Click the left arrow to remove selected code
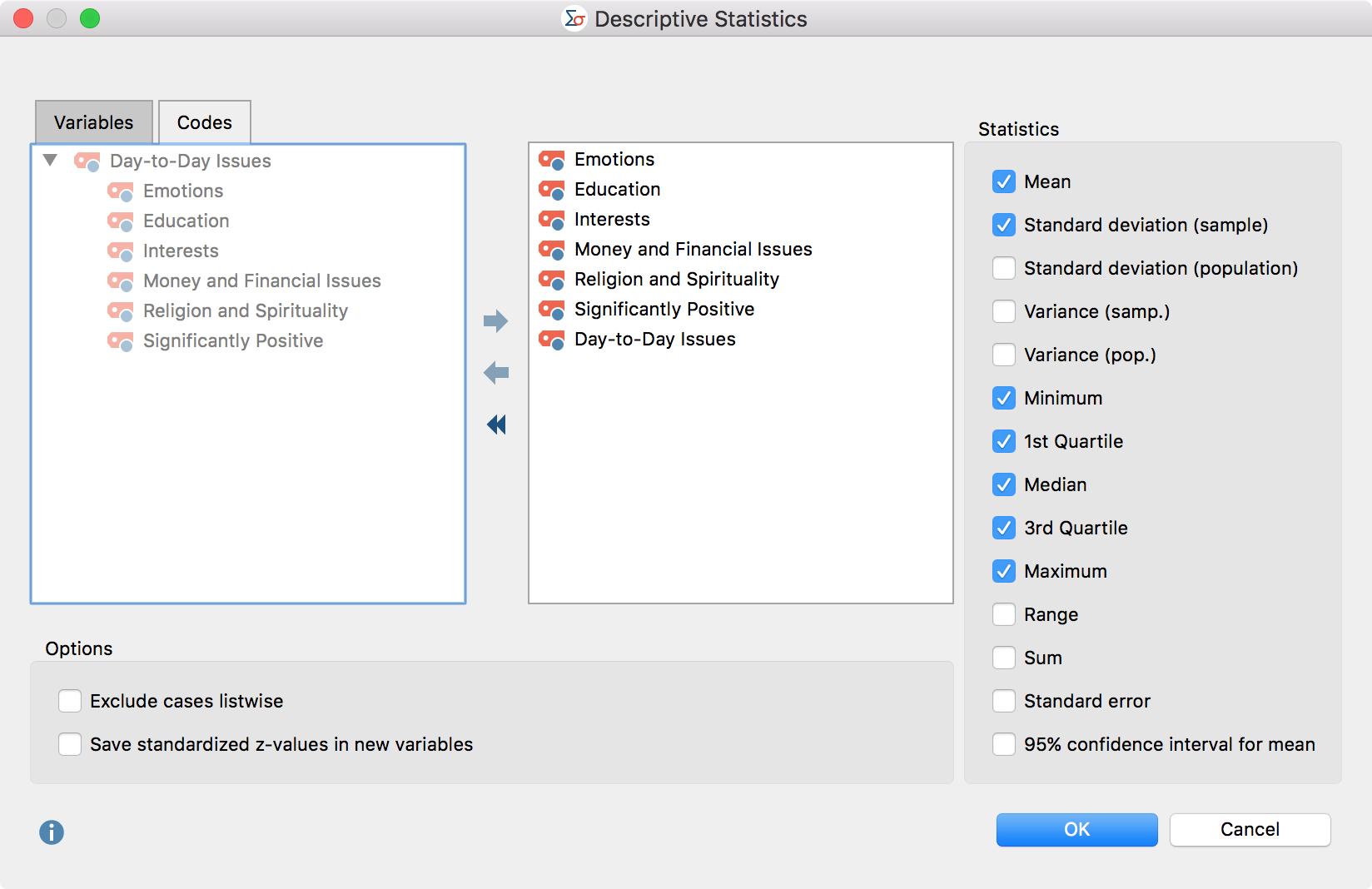 pos(495,373)
